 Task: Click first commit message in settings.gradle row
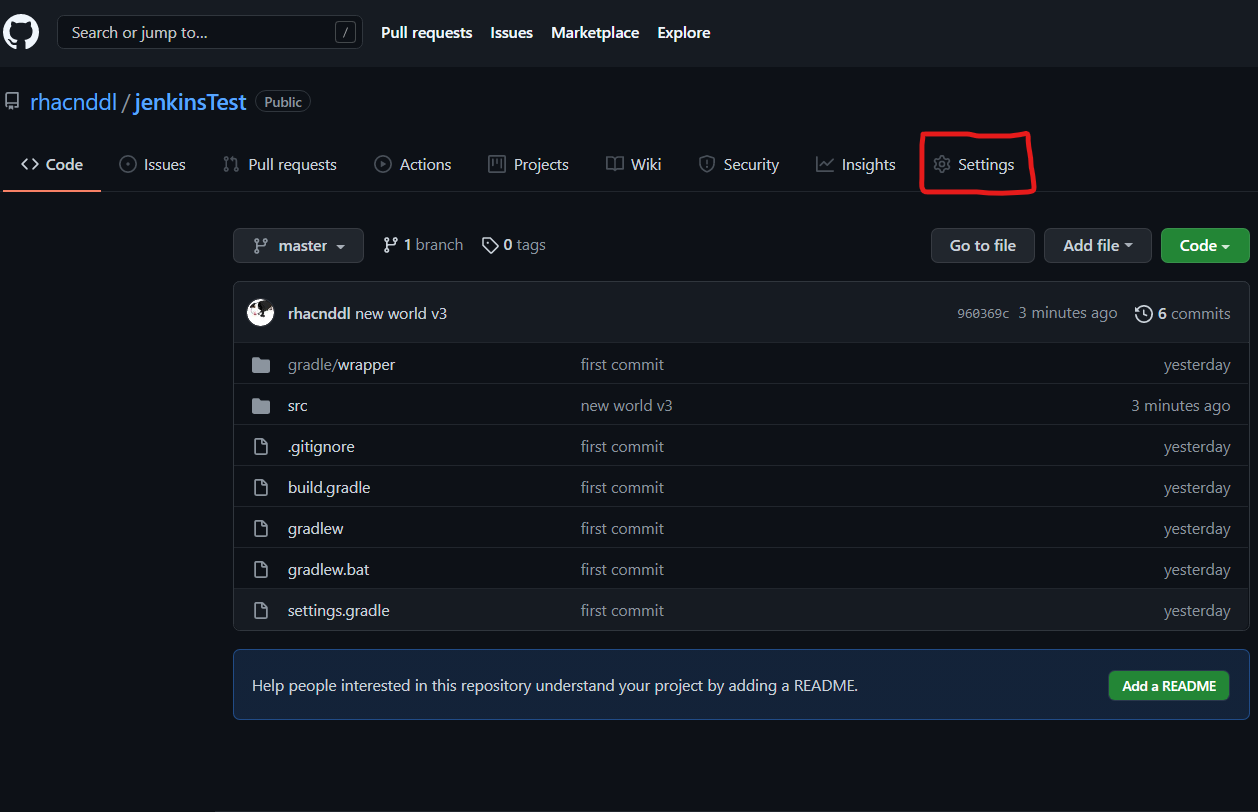tap(622, 611)
